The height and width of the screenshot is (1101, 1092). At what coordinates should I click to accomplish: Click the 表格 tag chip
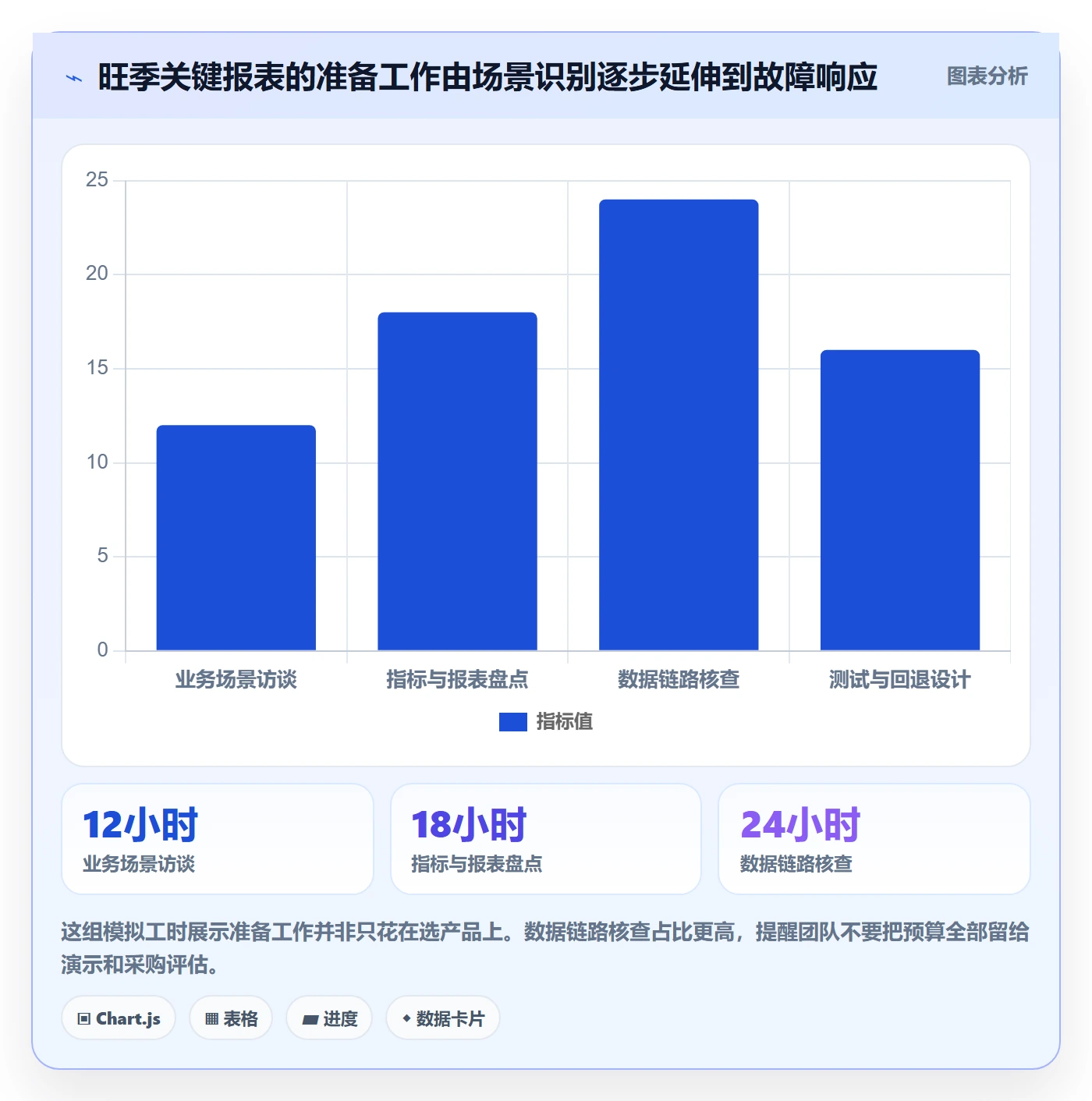coord(231,1018)
